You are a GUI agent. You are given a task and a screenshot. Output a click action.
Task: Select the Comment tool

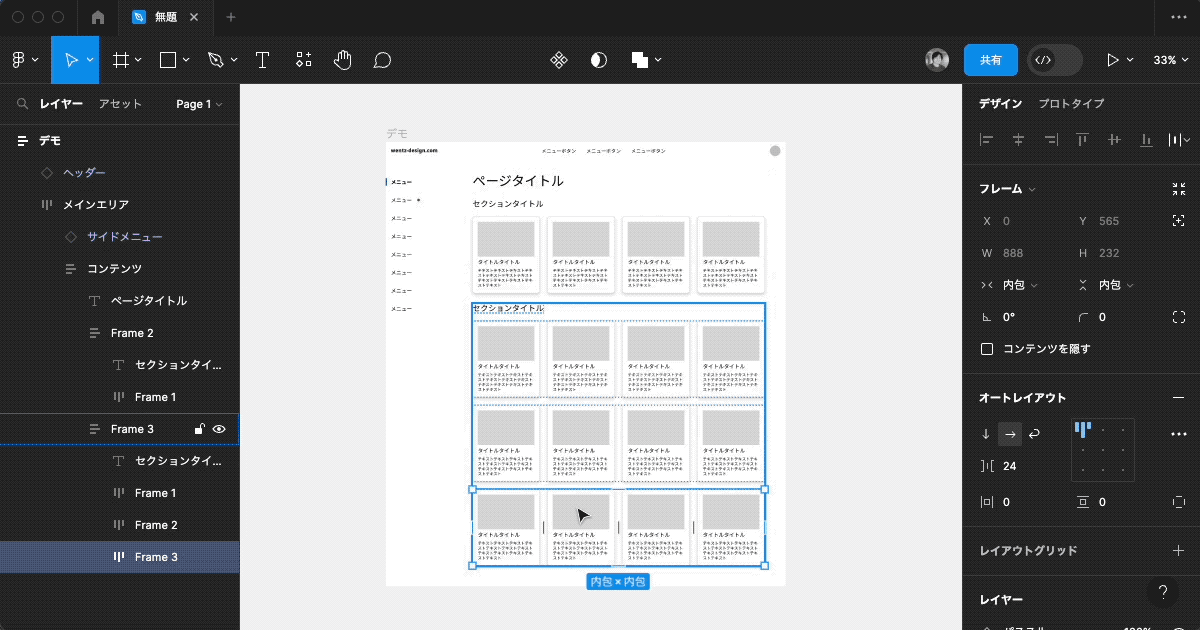(382, 60)
